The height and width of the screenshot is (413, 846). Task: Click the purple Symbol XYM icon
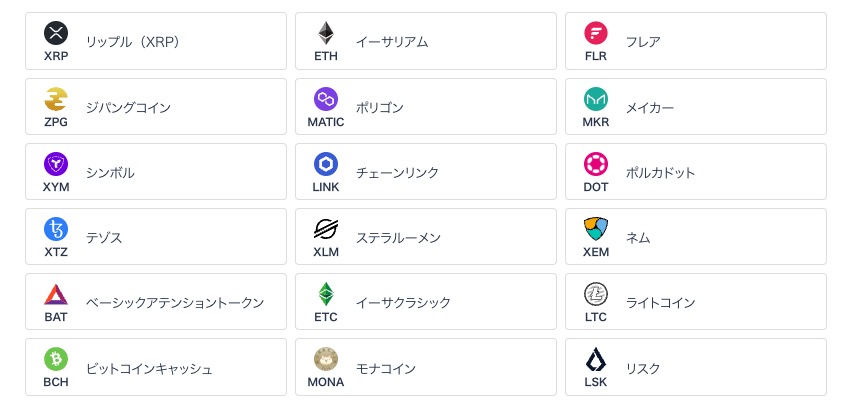56,164
